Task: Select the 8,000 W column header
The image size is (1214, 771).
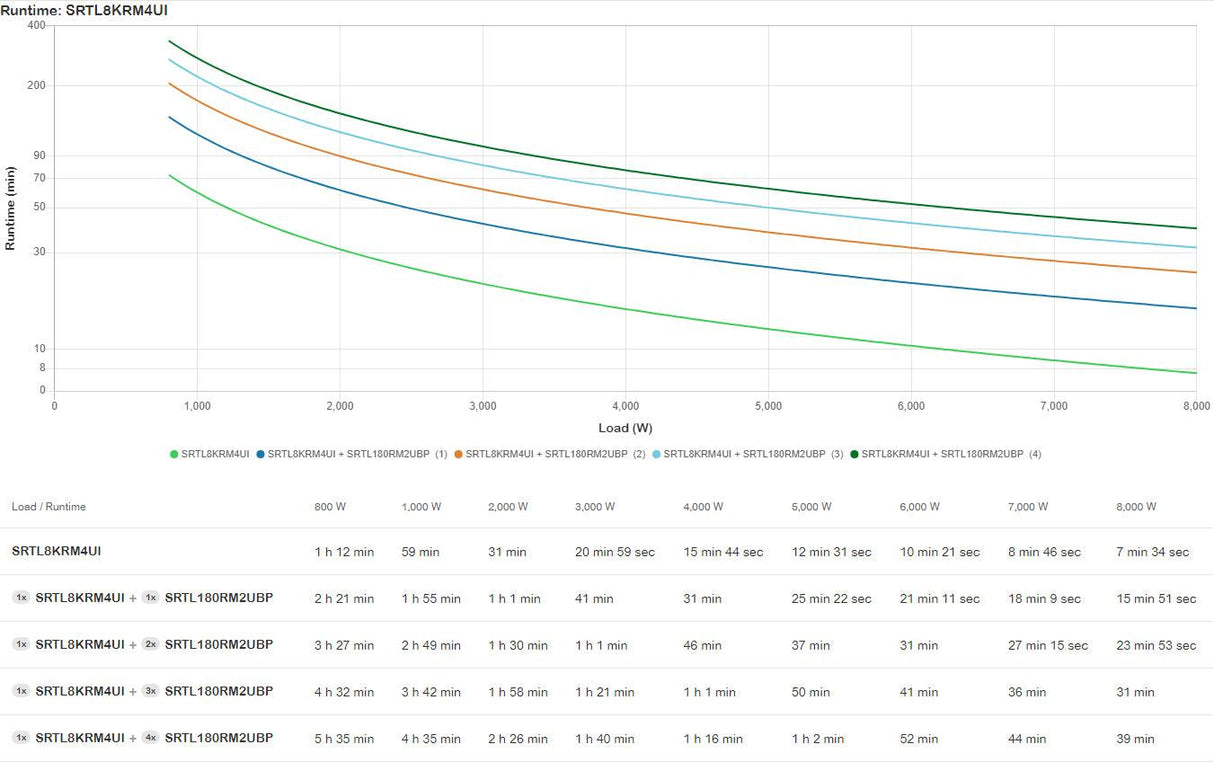Action: click(1136, 507)
